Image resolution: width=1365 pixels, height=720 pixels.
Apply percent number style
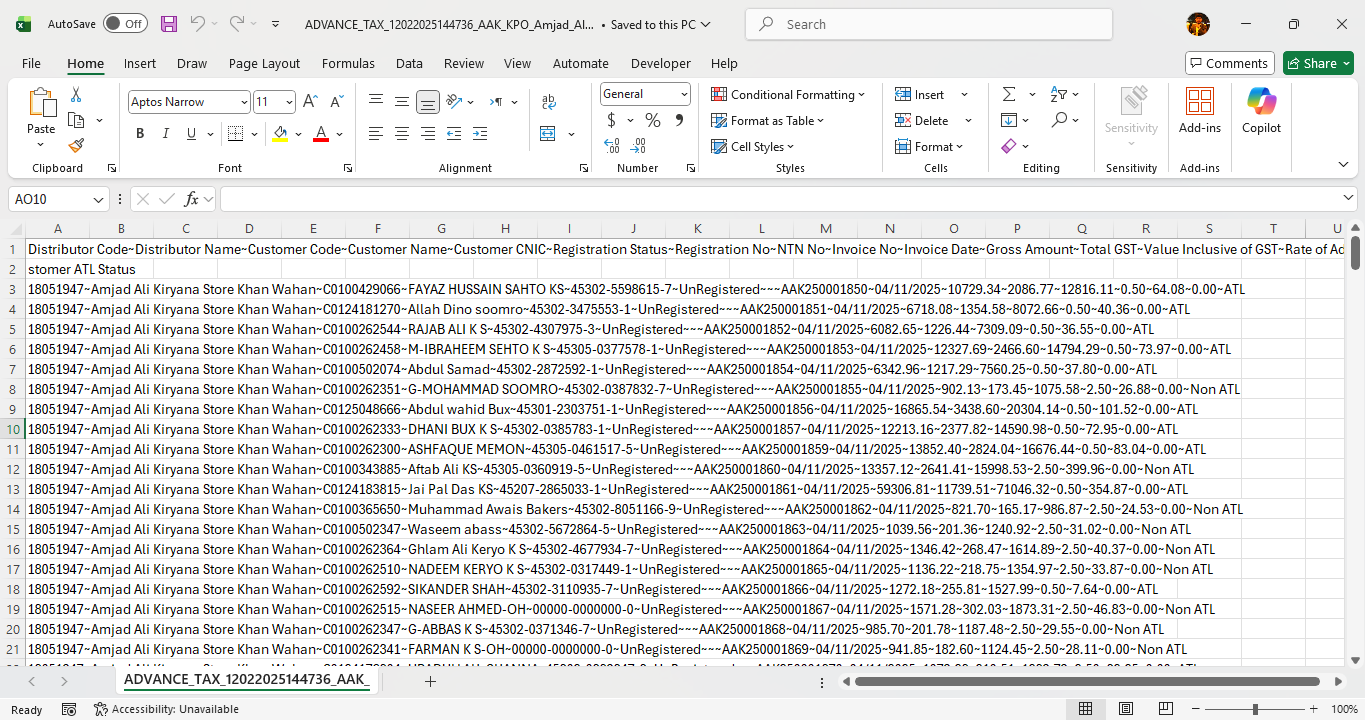[652, 119]
